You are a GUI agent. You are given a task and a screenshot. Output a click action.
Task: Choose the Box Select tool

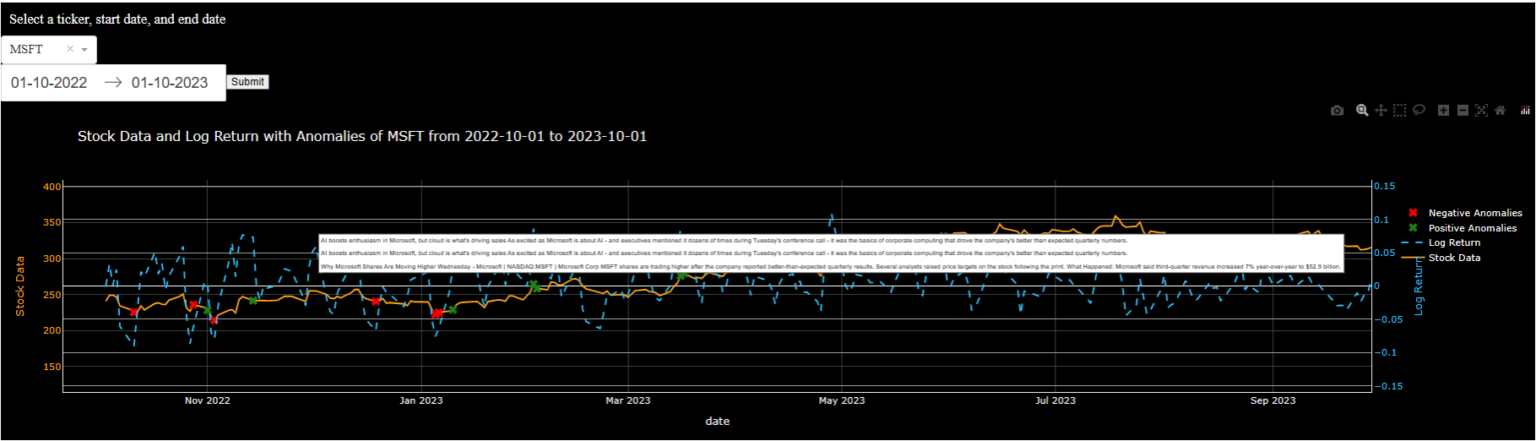click(x=1400, y=111)
